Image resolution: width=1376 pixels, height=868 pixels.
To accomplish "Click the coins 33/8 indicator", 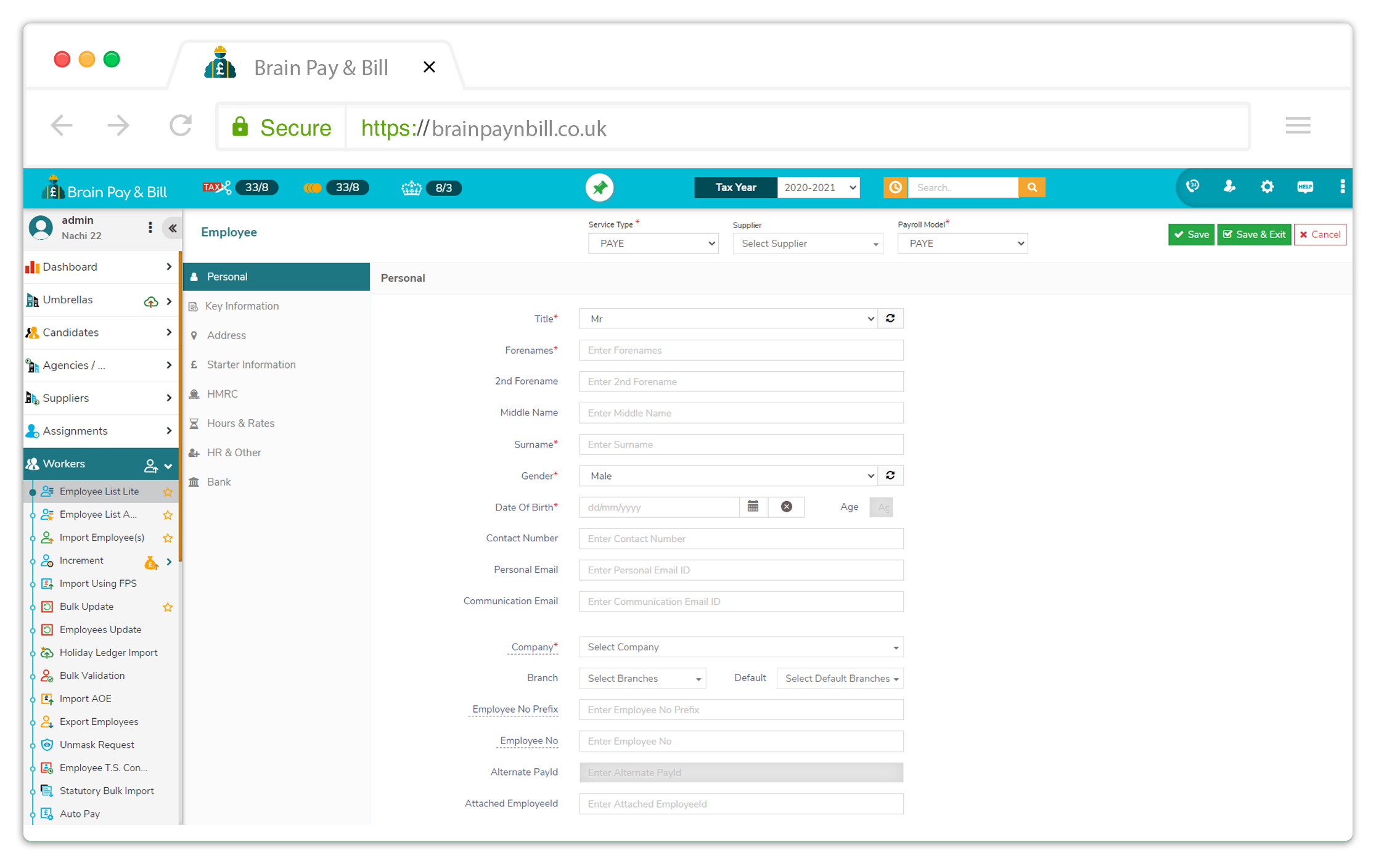I will (337, 187).
